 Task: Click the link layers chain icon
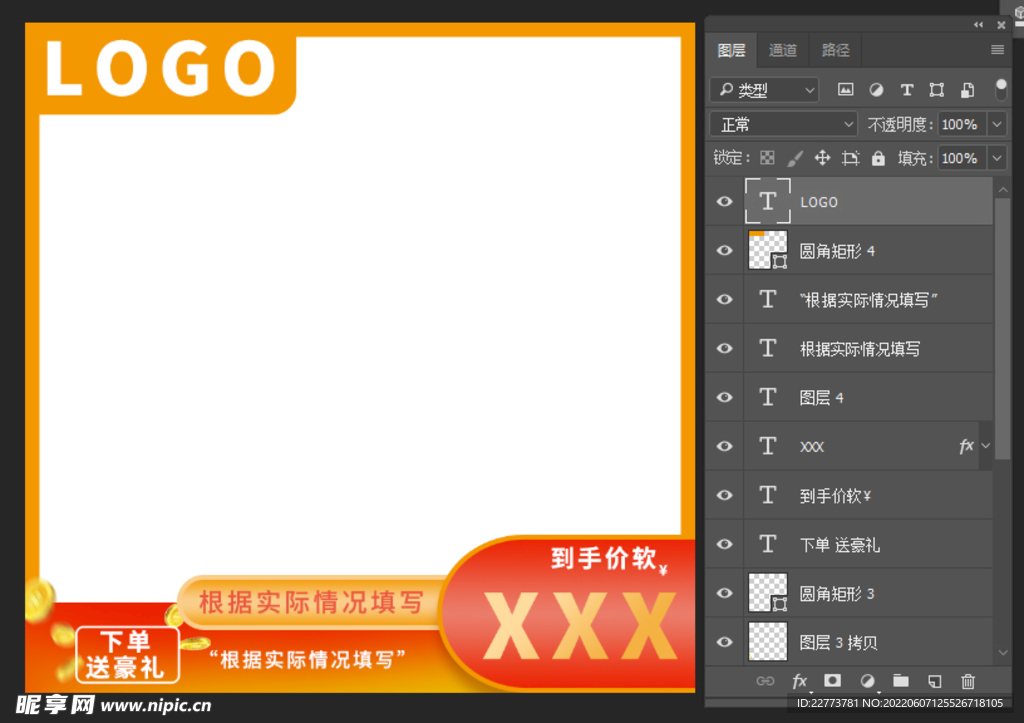(765, 681)
